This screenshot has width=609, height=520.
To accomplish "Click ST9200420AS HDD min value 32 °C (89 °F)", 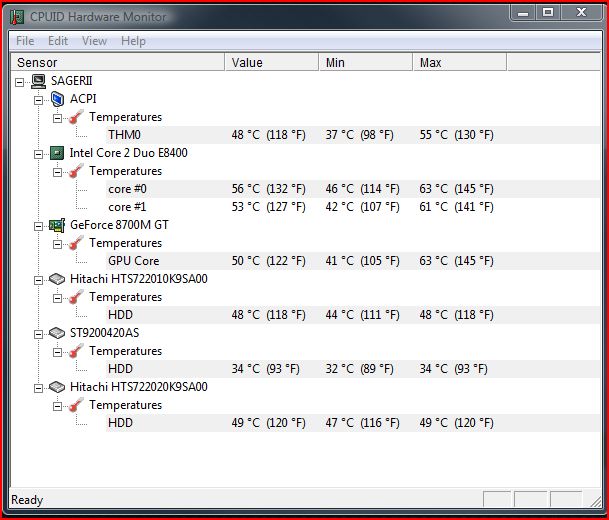I will 359,369.
